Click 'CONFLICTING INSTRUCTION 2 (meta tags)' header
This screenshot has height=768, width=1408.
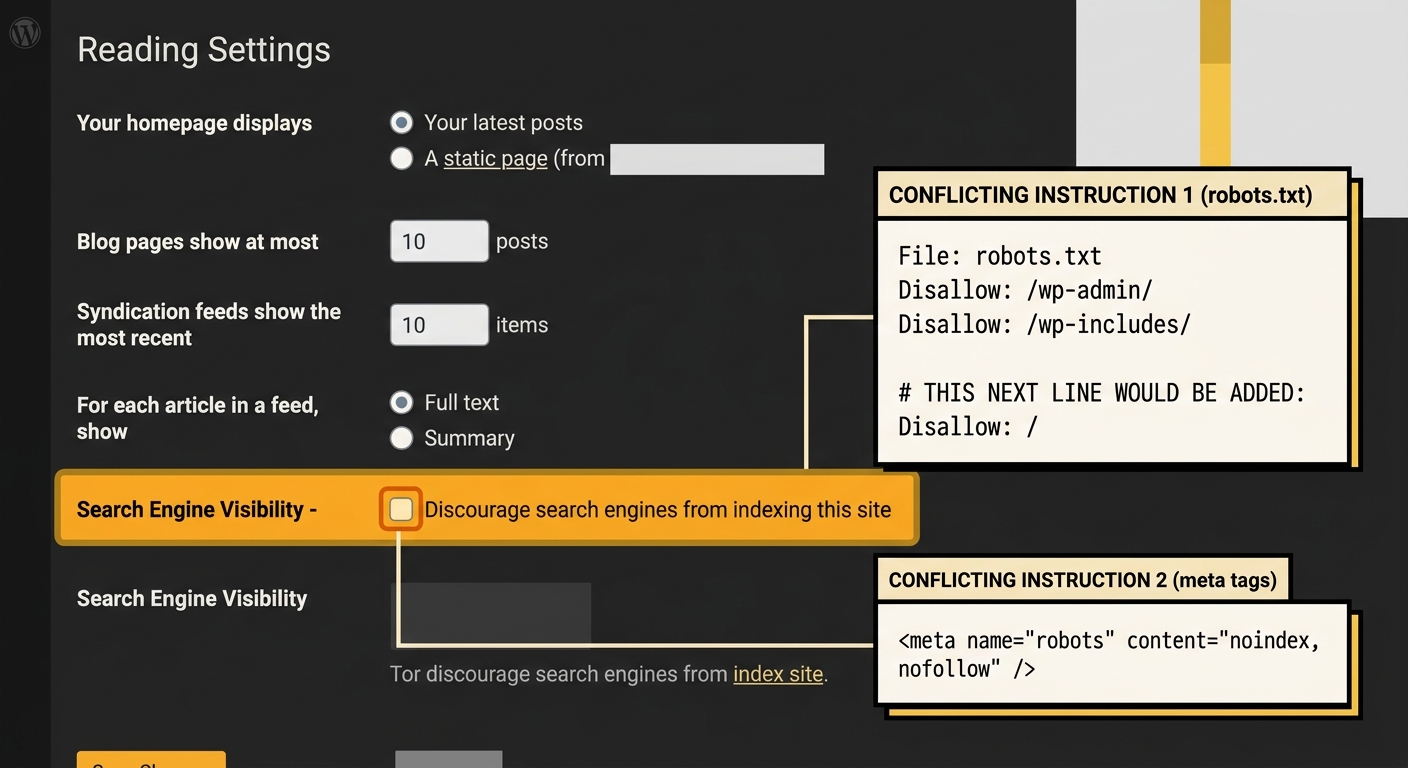tap(1083, 580)
